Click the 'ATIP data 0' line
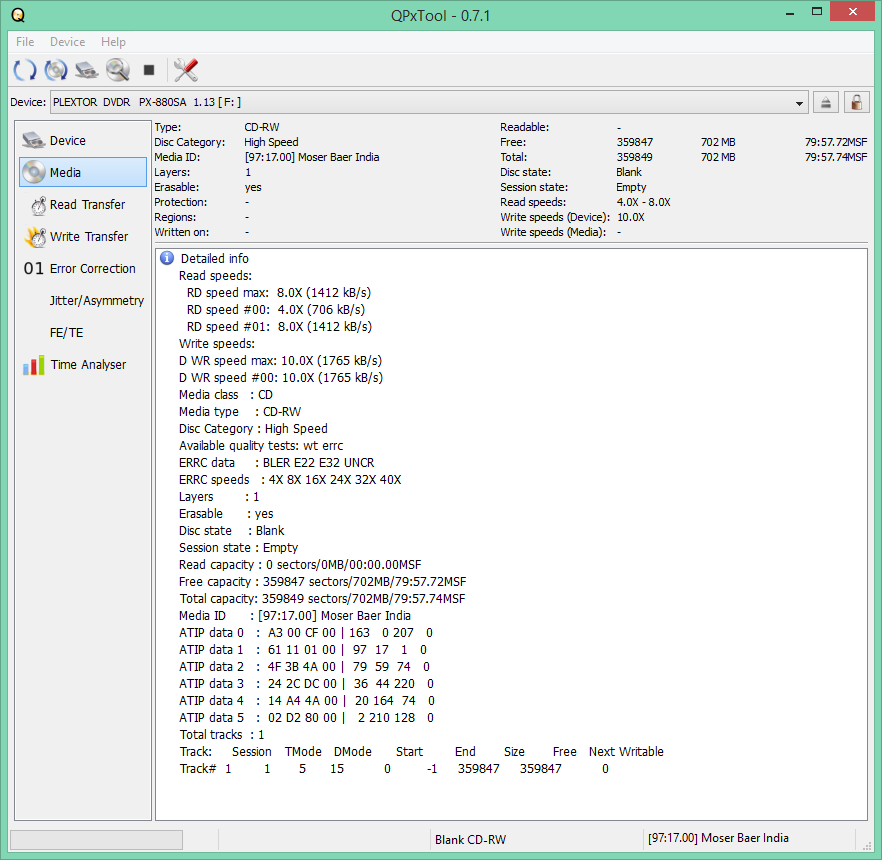 [x=306, y=633]
